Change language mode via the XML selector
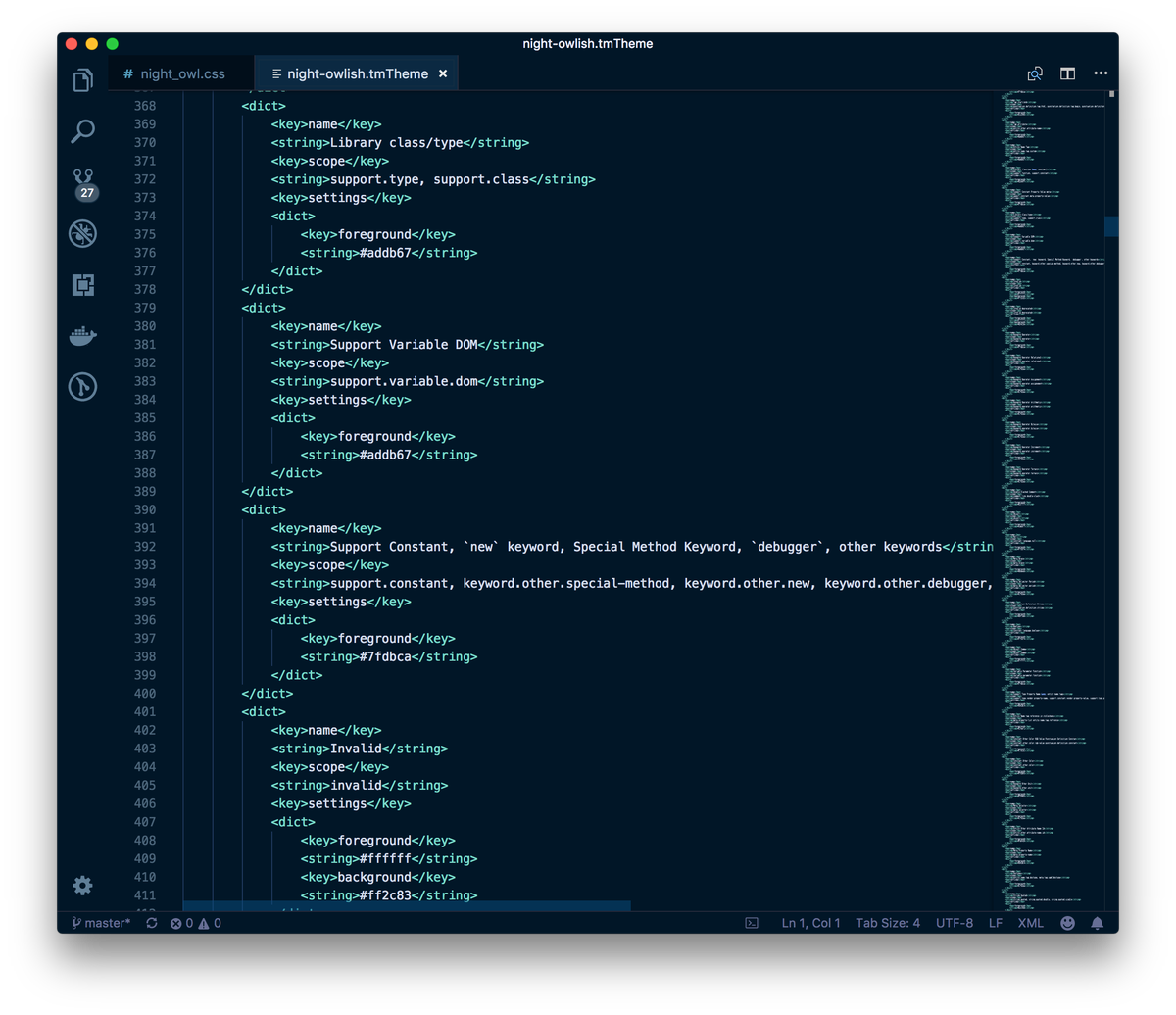 (1030, 922)
